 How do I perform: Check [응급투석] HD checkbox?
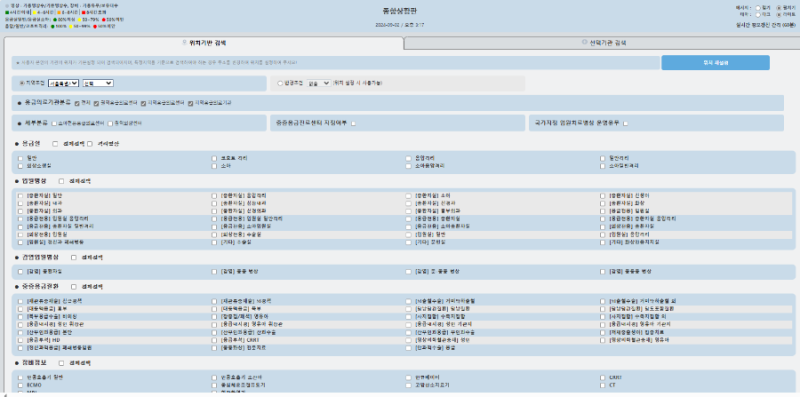click(x=20, y=339)
